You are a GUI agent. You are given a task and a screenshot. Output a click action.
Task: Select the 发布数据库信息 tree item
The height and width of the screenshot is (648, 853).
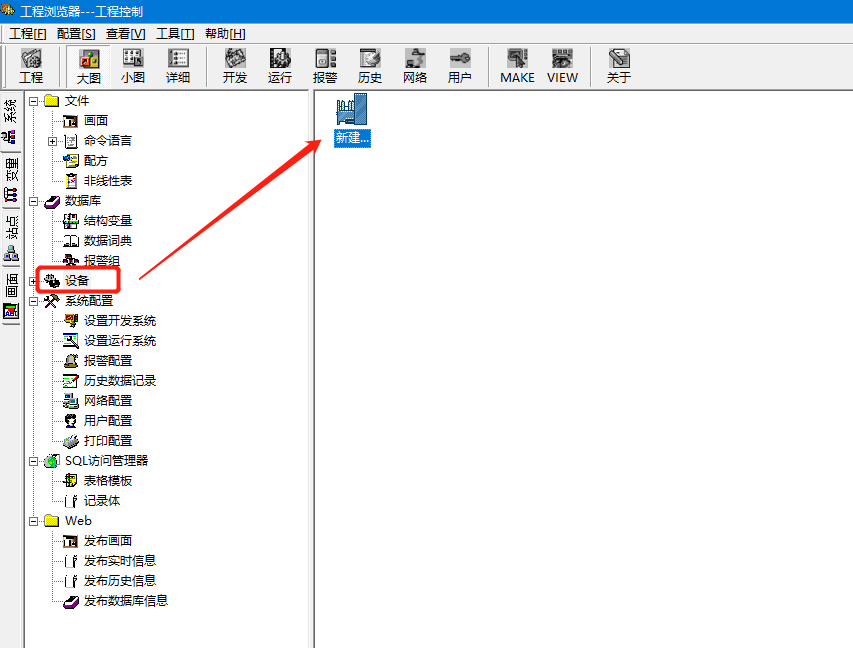(126, 601)
